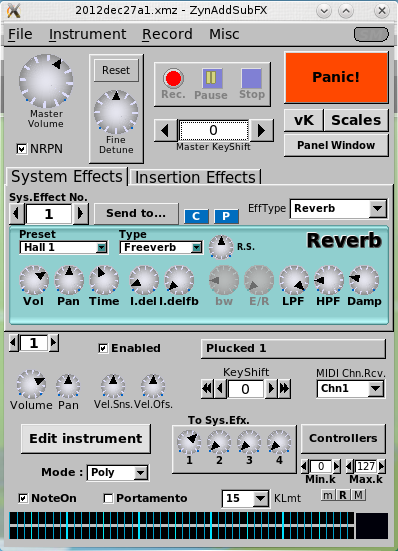Screen dimensions: 398x551
Task: Open the Misc menu
Action: (x=224, y=34)
